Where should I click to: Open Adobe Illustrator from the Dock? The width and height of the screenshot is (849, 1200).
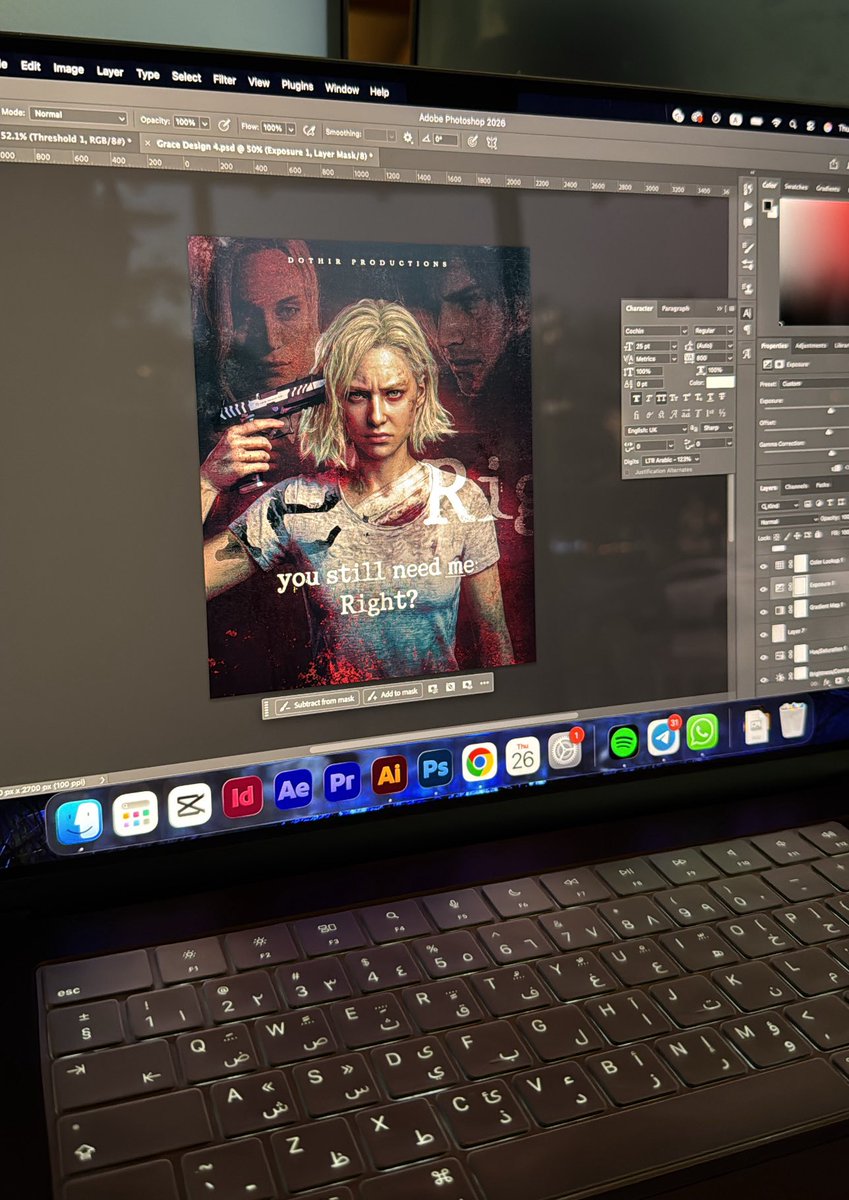tap(389, 774)
